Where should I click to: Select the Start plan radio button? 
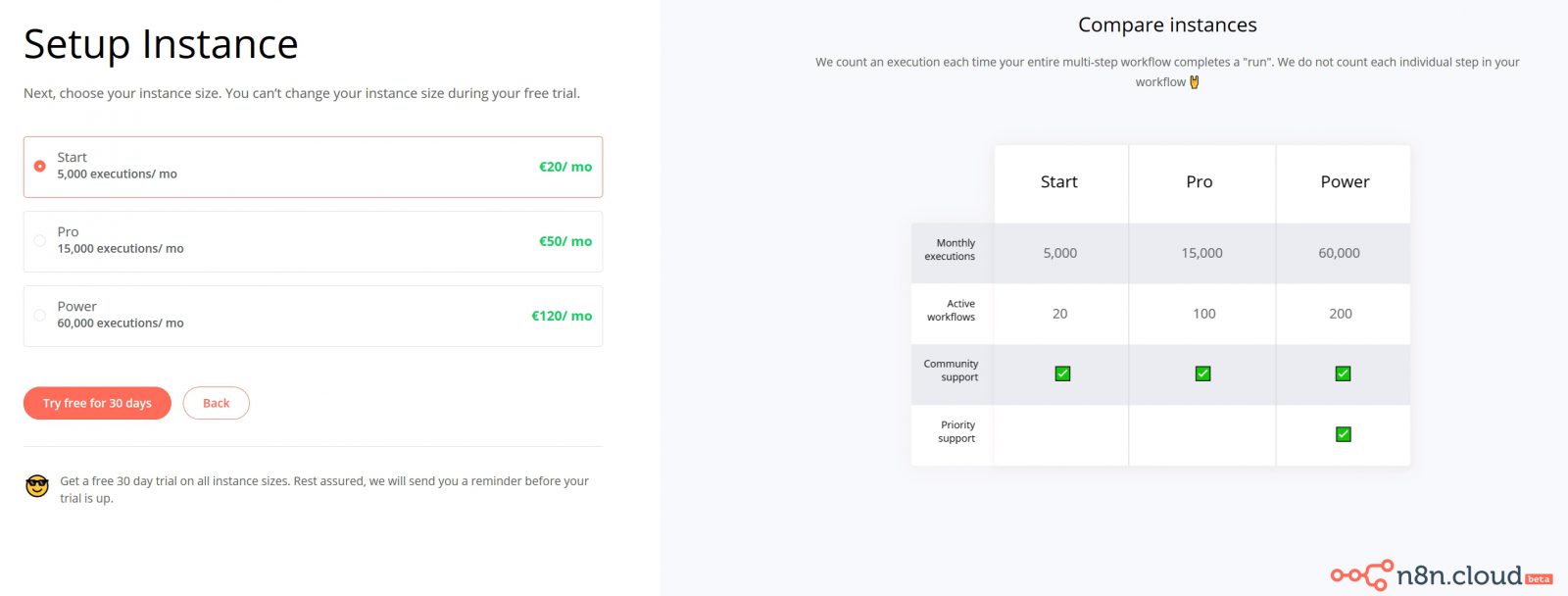pyautogui.click(x=40, y=167)
